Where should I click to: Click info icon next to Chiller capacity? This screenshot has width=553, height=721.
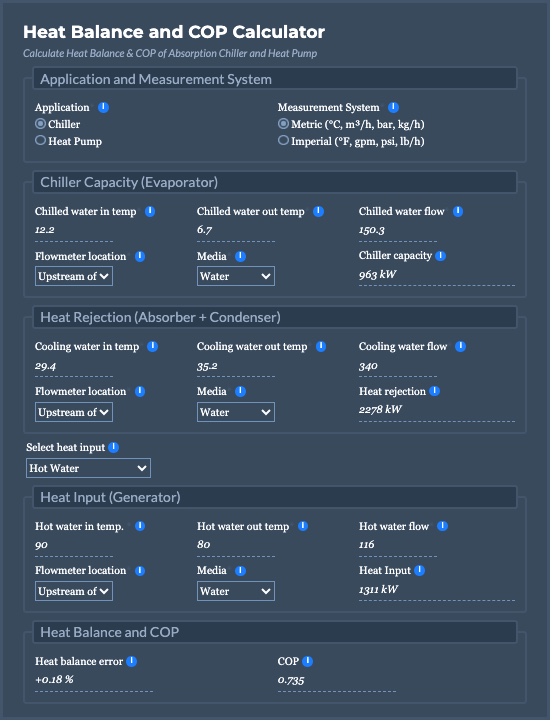coord(440,256)
